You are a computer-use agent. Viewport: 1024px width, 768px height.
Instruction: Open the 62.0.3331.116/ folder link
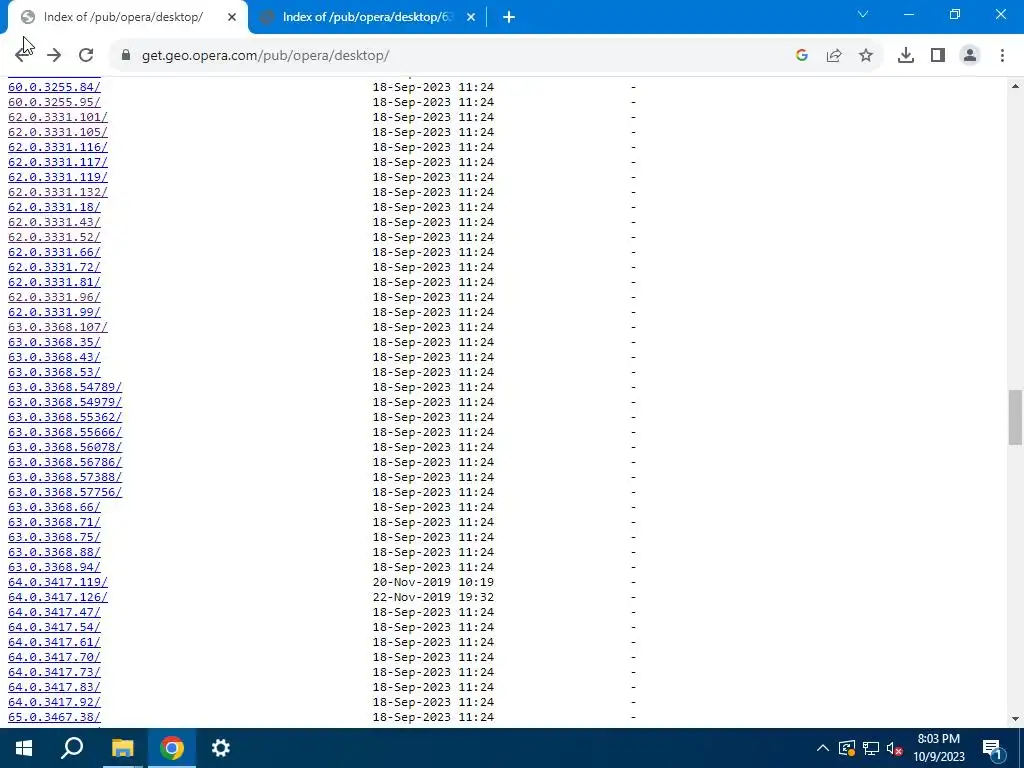[57, 147]
